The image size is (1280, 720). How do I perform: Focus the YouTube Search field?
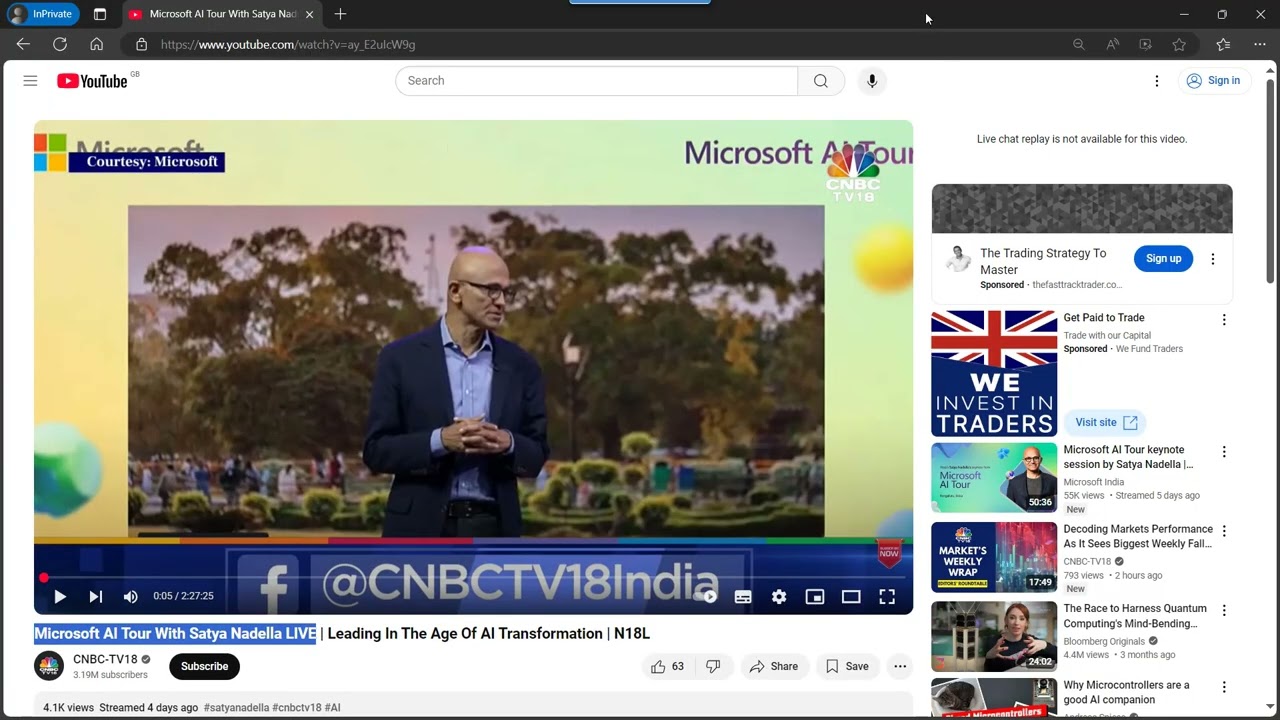597,81
